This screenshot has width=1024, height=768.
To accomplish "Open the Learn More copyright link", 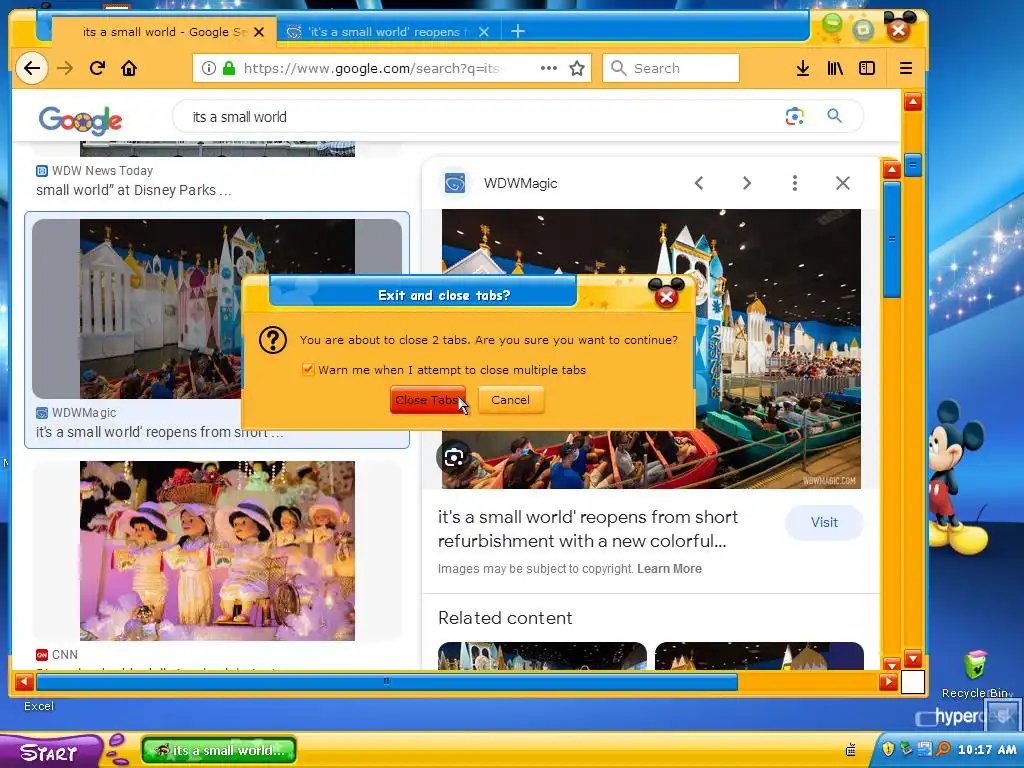I will (x=669, y=569).
